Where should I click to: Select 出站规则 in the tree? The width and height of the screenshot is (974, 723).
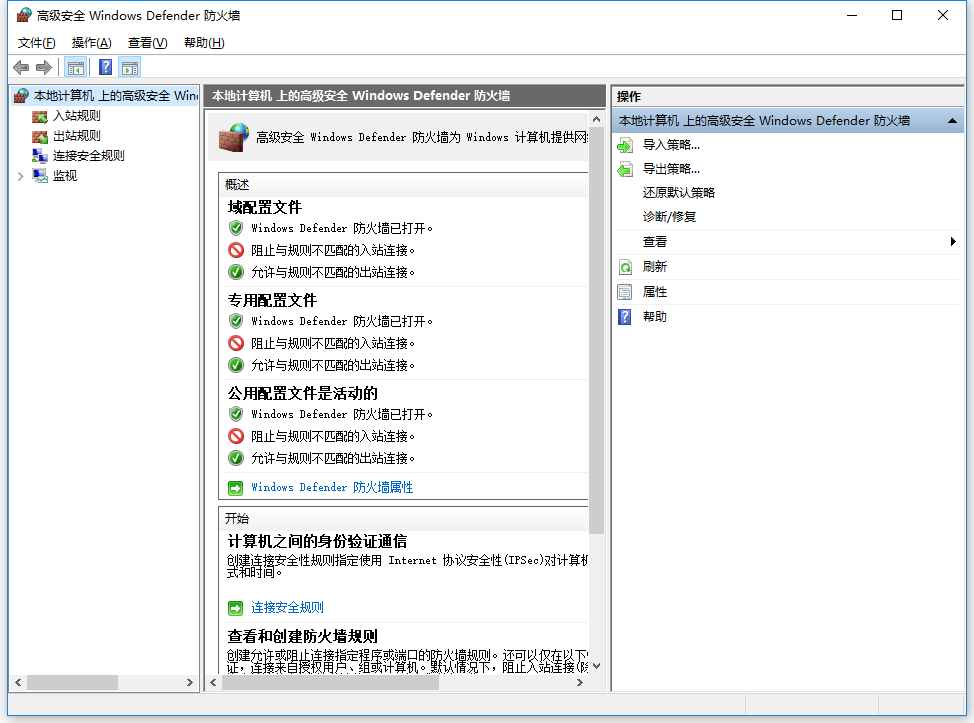[x=77, y=135]
